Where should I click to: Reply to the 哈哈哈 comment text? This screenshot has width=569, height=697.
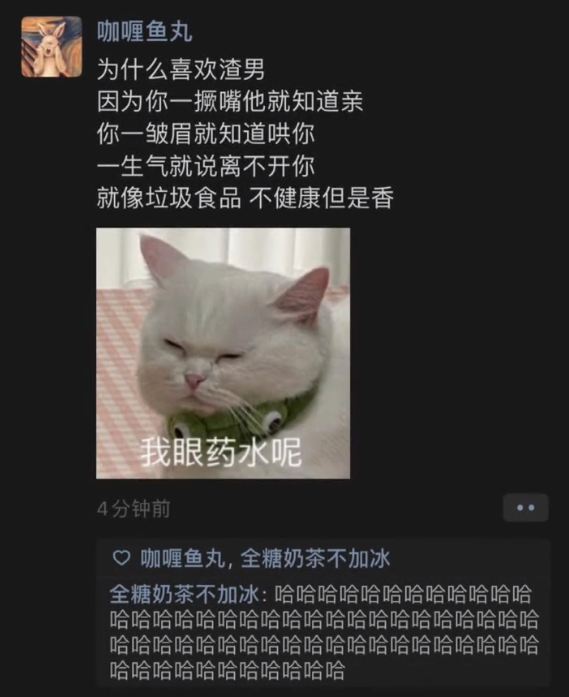click(x=325, y=632)
